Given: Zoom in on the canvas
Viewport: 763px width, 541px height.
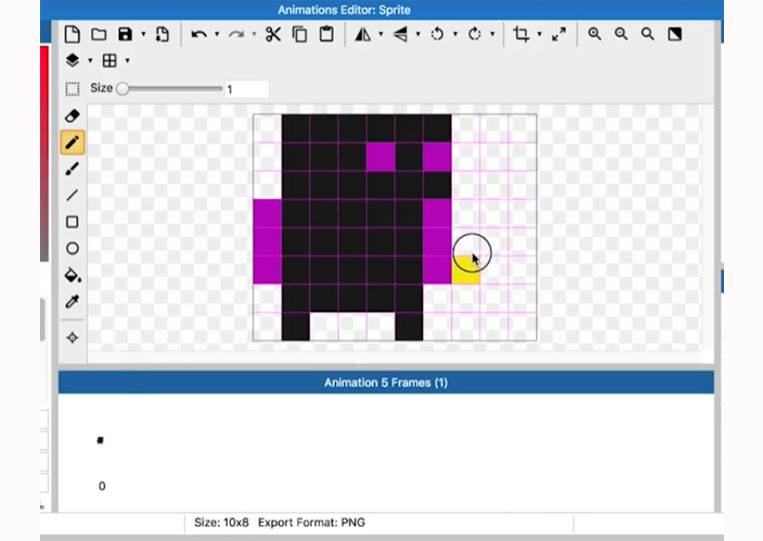Looking at the screenshot, I should point(594,34).
